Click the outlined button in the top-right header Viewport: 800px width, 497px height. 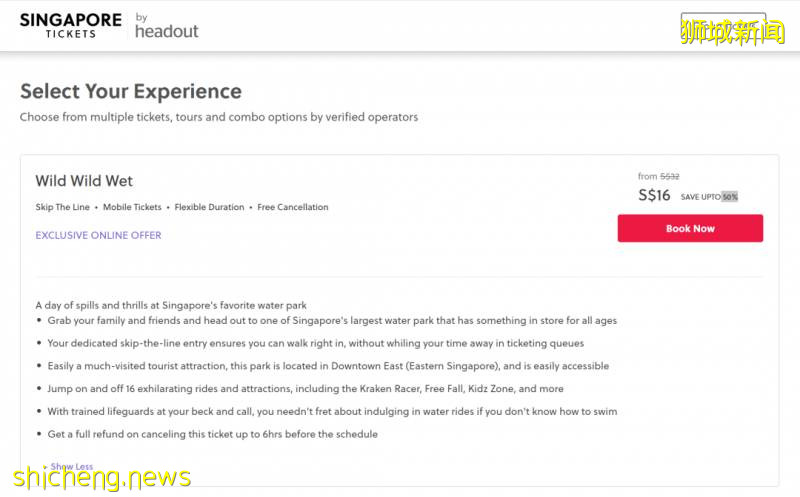pyautogui.click(x=722, y=27)
